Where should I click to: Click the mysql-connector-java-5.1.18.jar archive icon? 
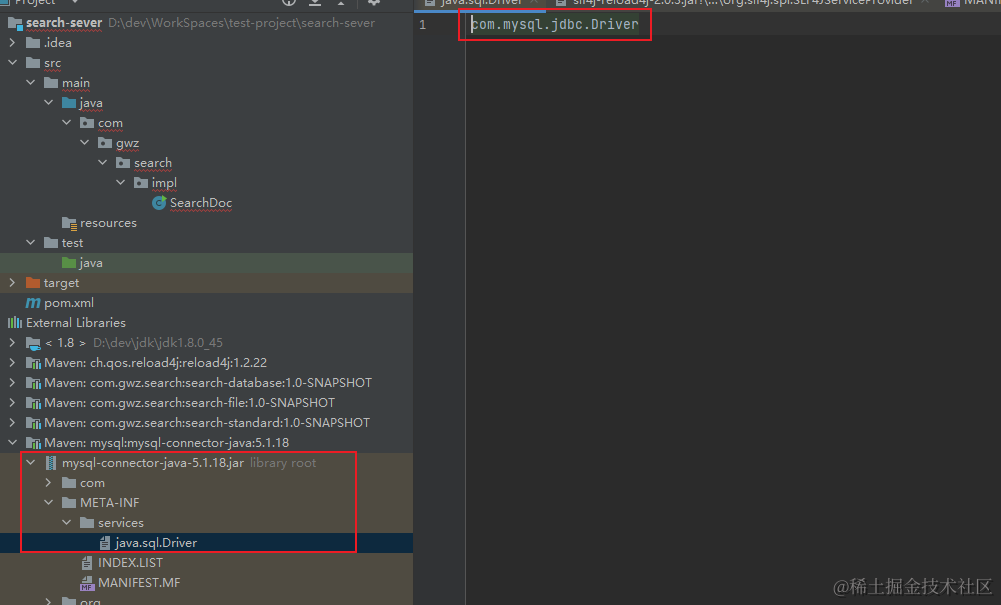coord(50,463)
